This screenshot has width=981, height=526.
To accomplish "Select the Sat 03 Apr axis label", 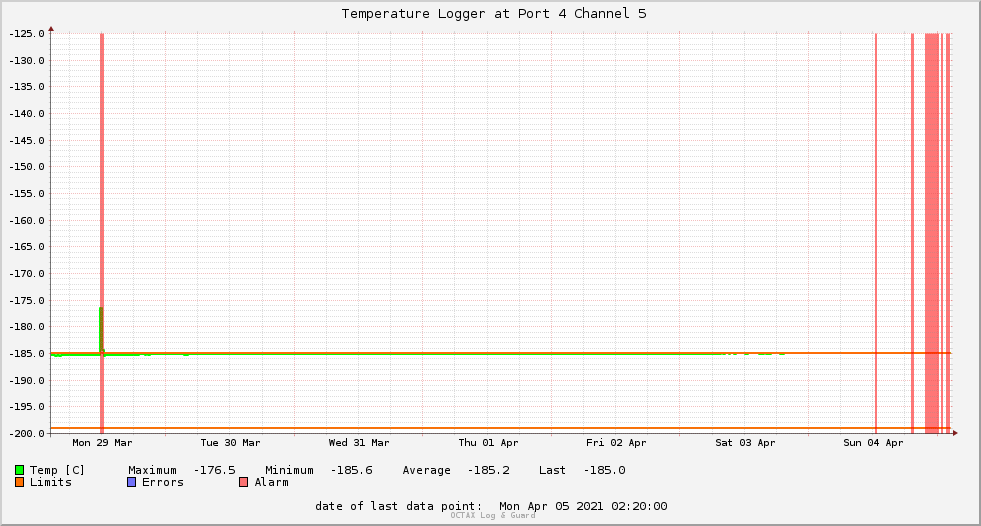I will pos(745,443).
